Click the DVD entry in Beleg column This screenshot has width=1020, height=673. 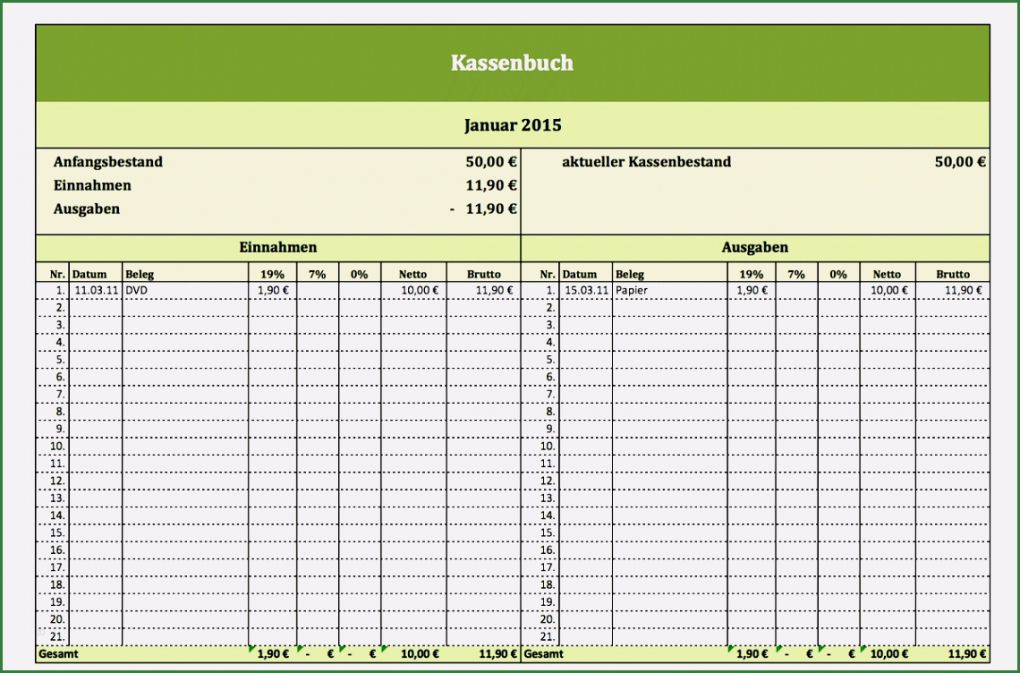tap(136, 290)
